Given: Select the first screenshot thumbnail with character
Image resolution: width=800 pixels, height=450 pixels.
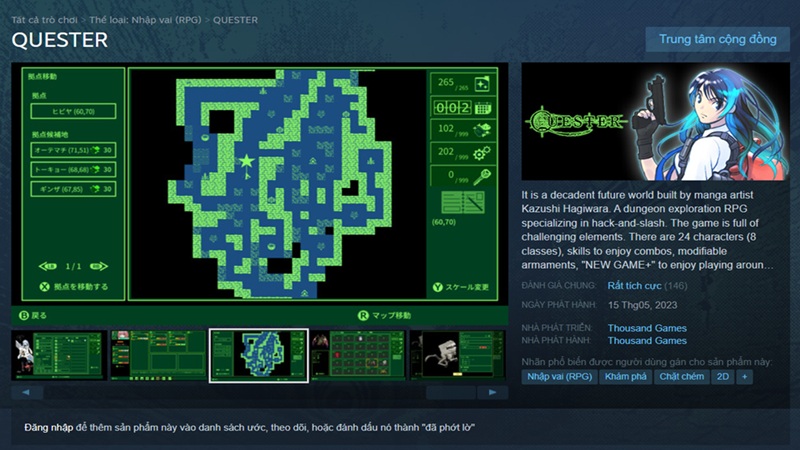Looking at the screenshot, I should pyautogui.click(x=59, y=355).
